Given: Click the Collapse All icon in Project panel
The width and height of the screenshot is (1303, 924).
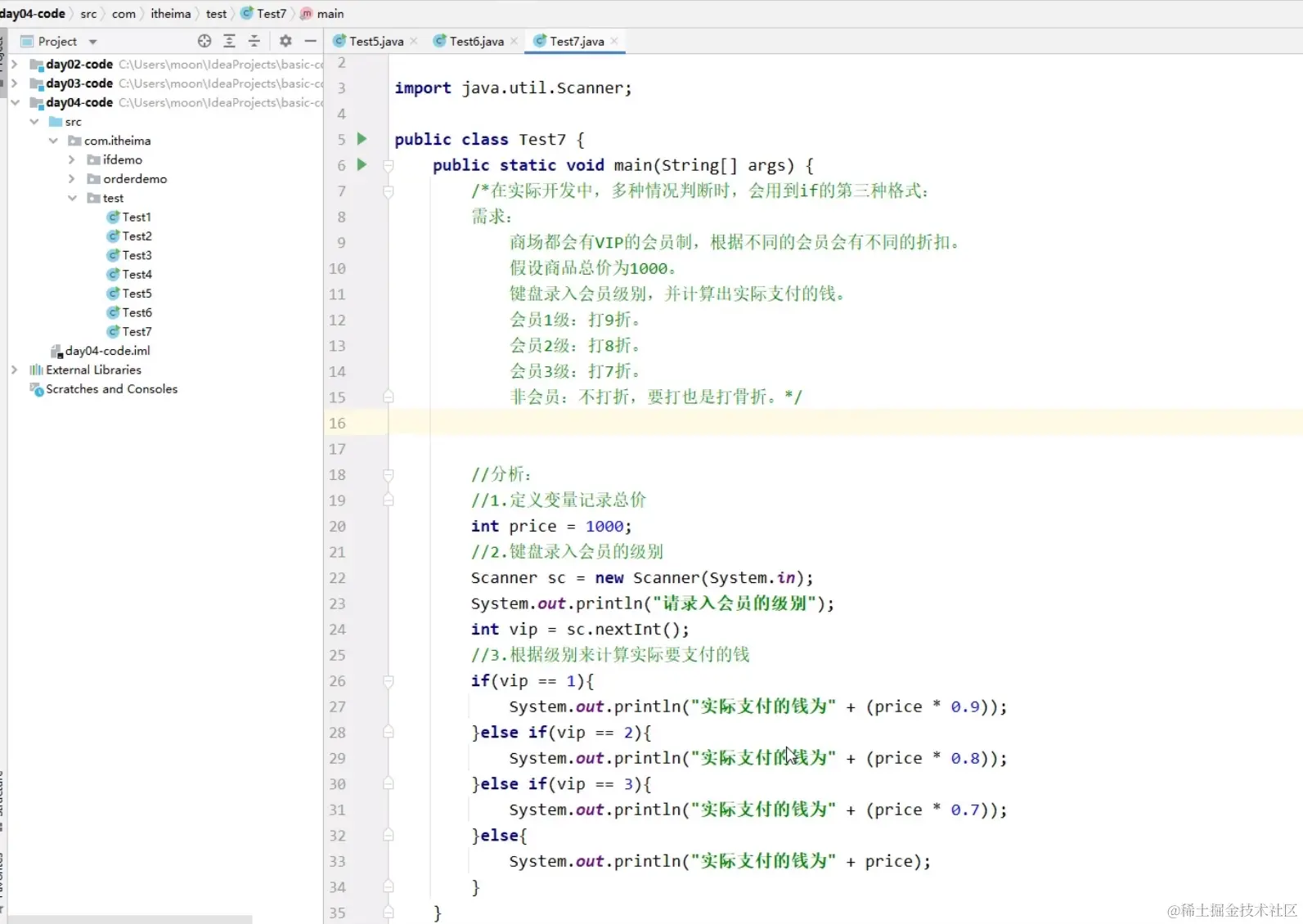Looking at the screenshot, I should [254, 41].
